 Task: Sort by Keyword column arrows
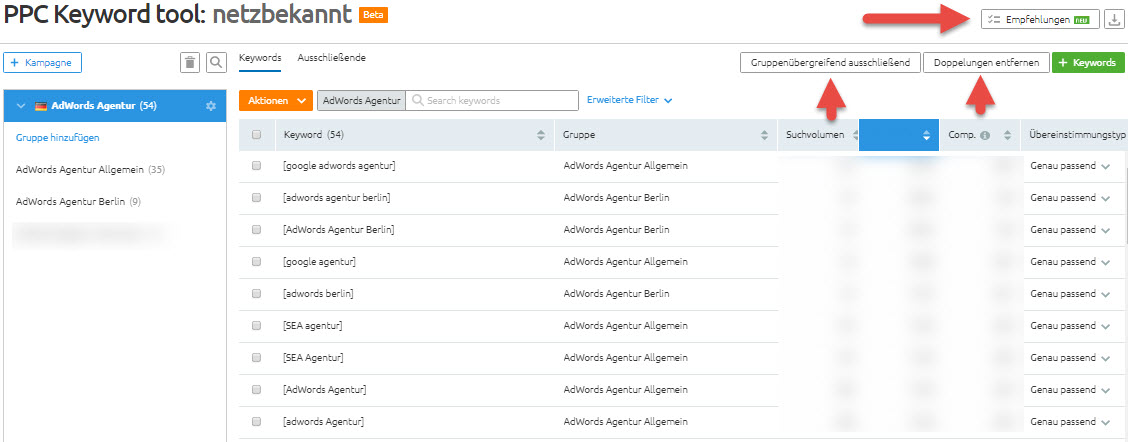[540, 135]
